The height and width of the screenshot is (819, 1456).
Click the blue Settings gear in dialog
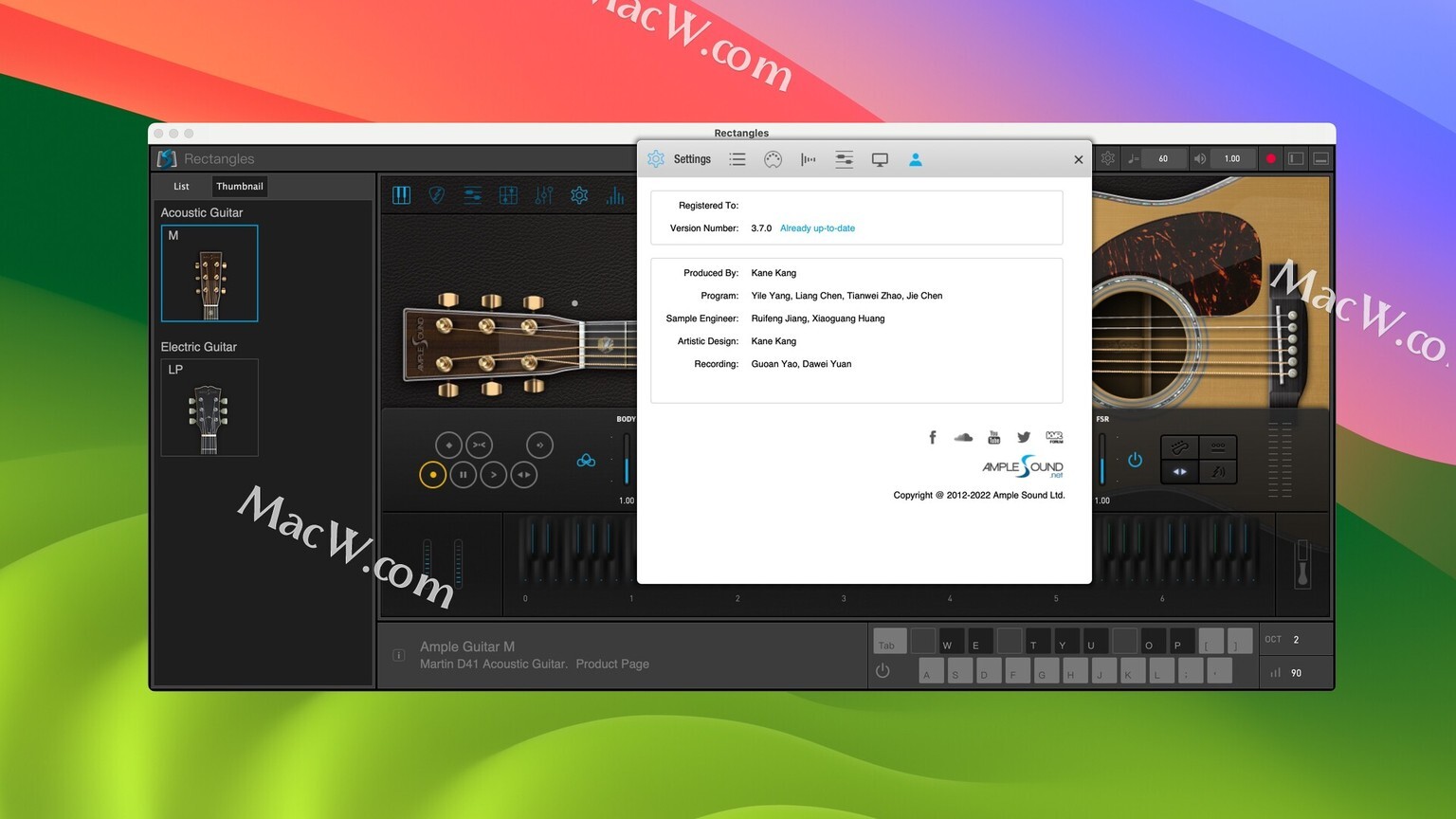click(x=656, y=159)
